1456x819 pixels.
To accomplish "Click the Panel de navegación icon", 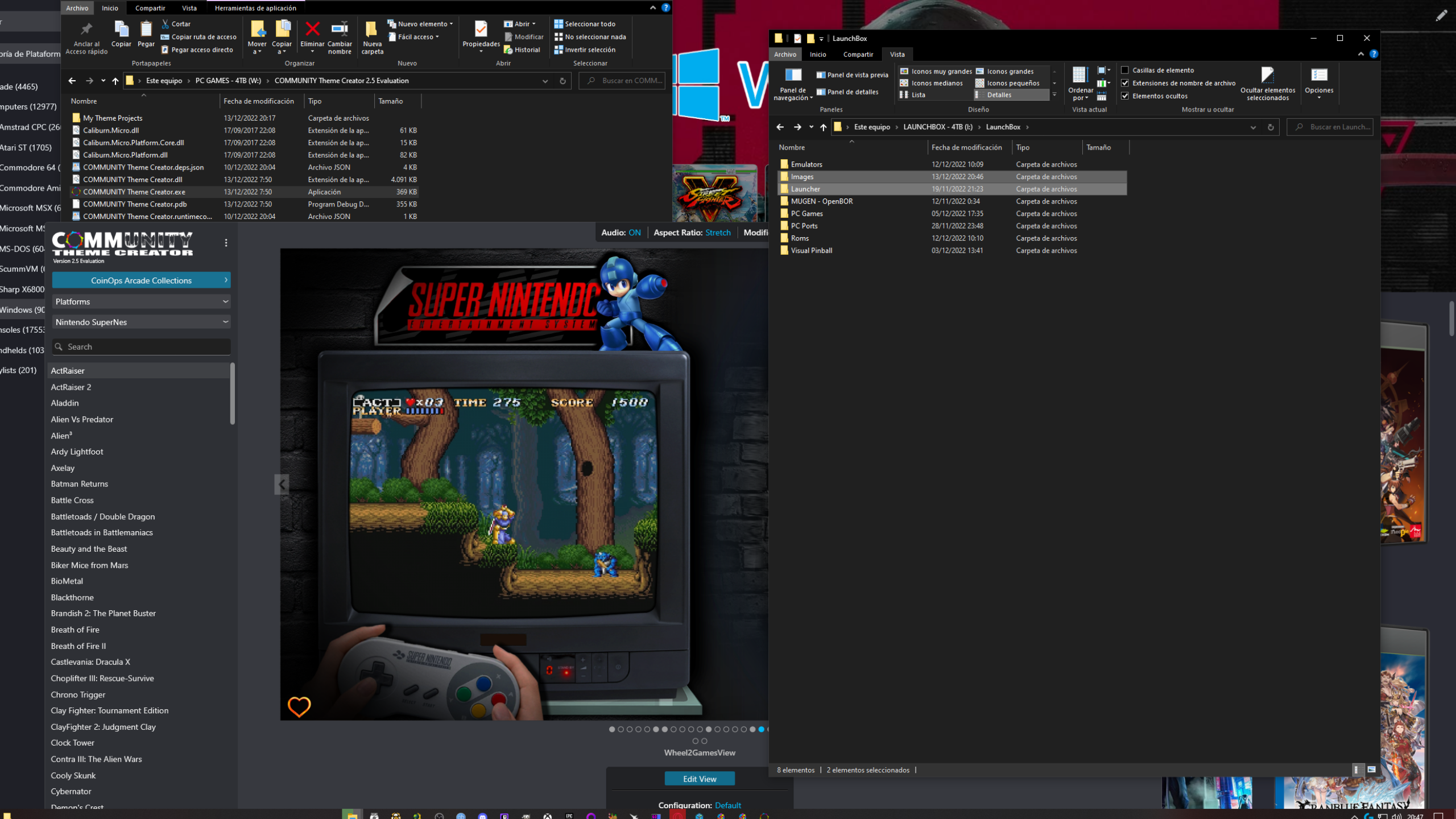I will [x=793, y=75].
